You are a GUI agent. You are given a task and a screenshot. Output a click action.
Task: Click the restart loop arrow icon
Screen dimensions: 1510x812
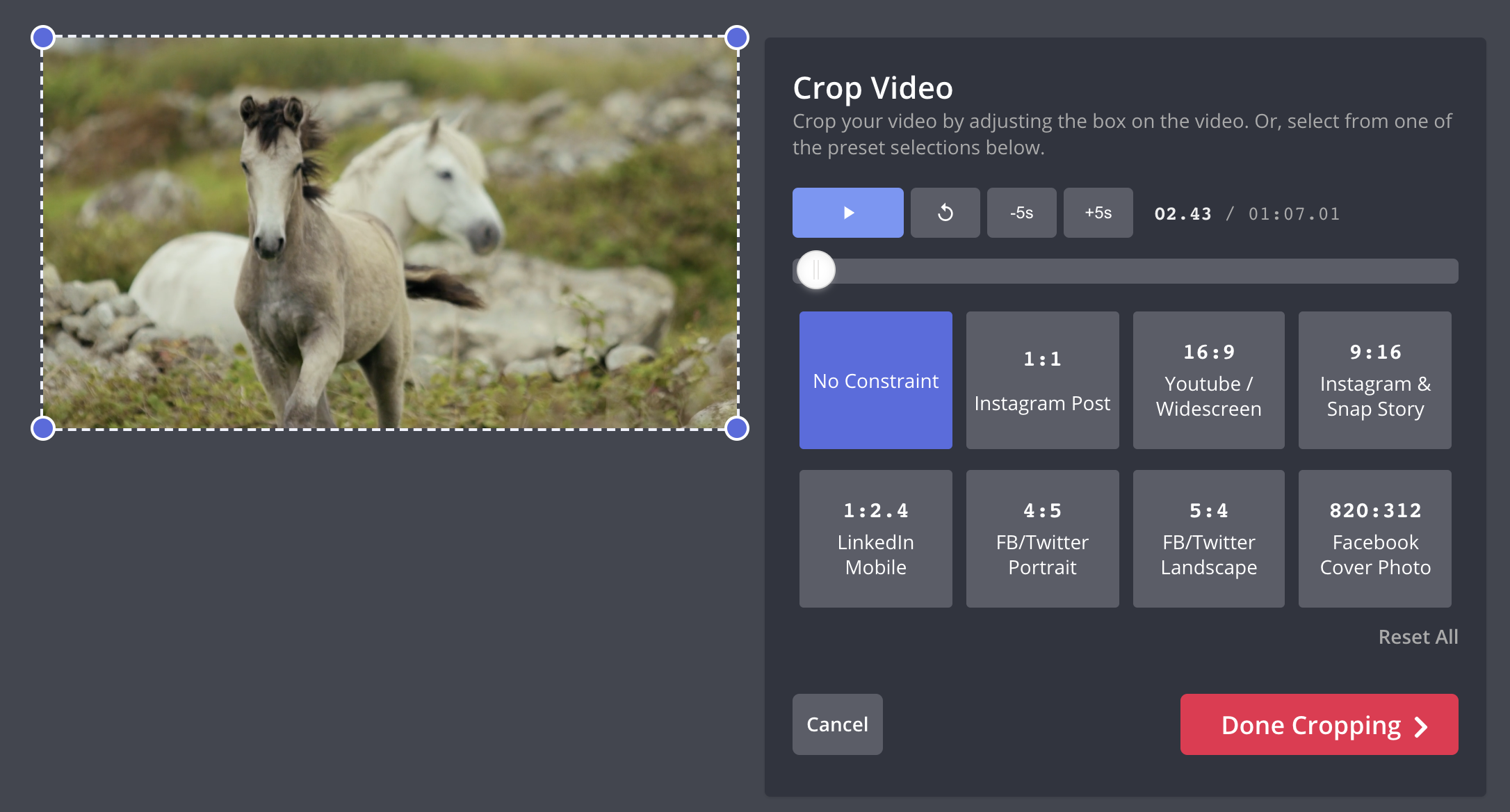(945, 213)
